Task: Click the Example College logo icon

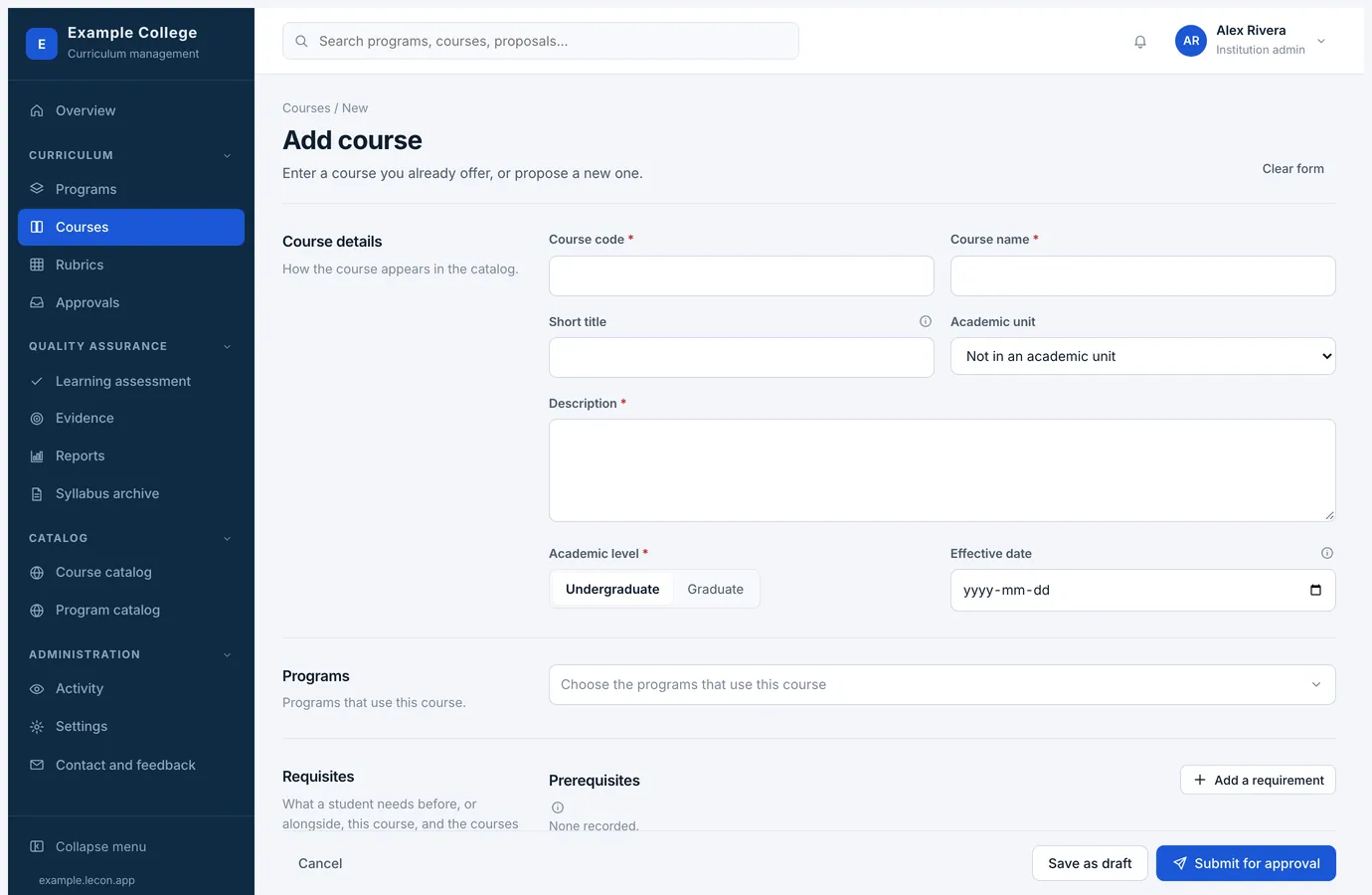Action: click(42, 44)
